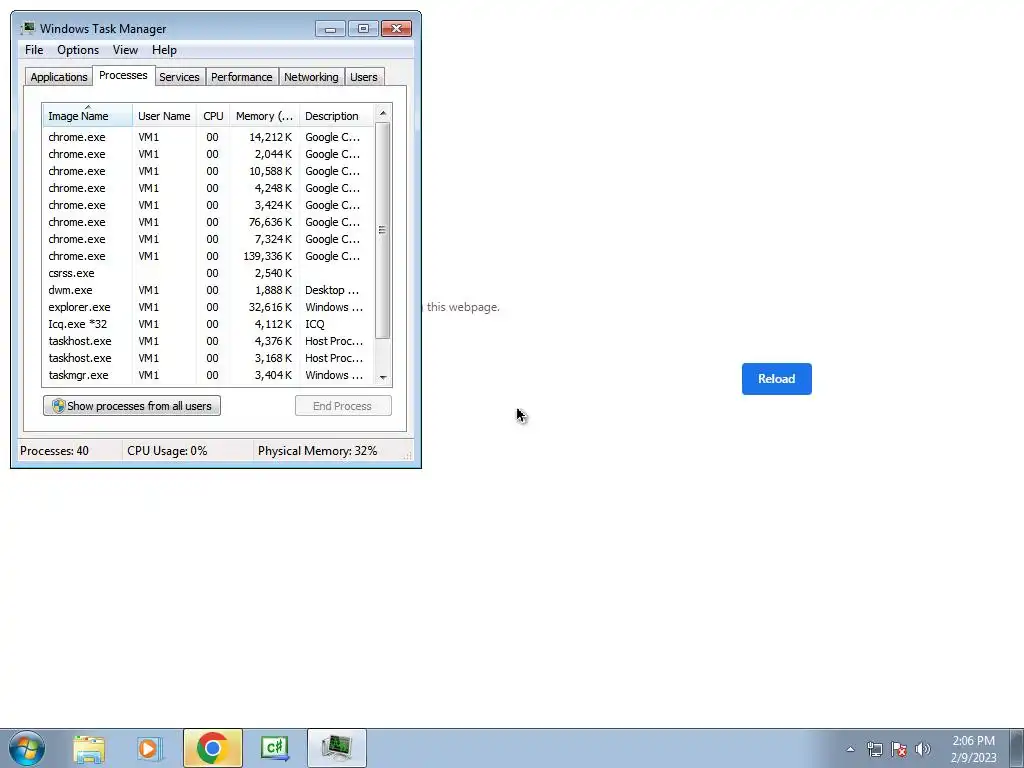Select taskhost.exe row using 3,168 K
The width and height of the screenshot is (1024, 768).
(x=209, y=358)
